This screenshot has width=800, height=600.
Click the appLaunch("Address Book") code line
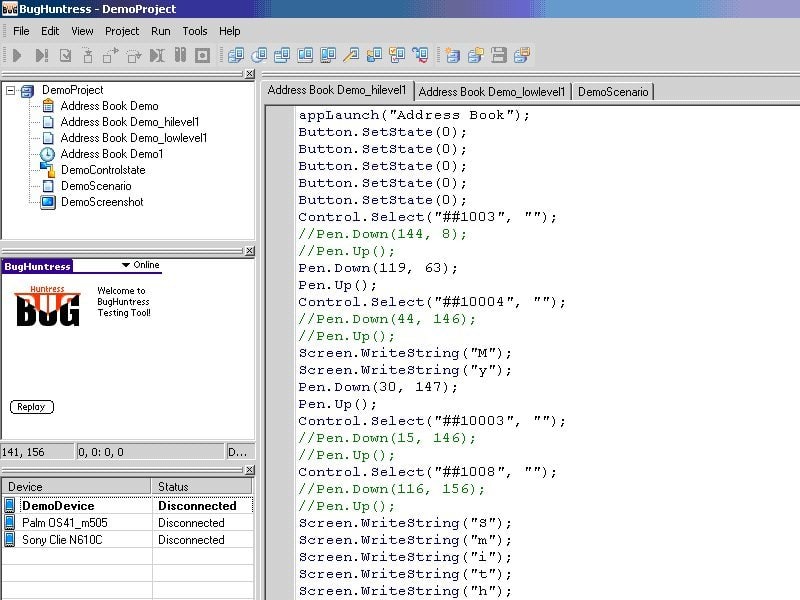414,115
